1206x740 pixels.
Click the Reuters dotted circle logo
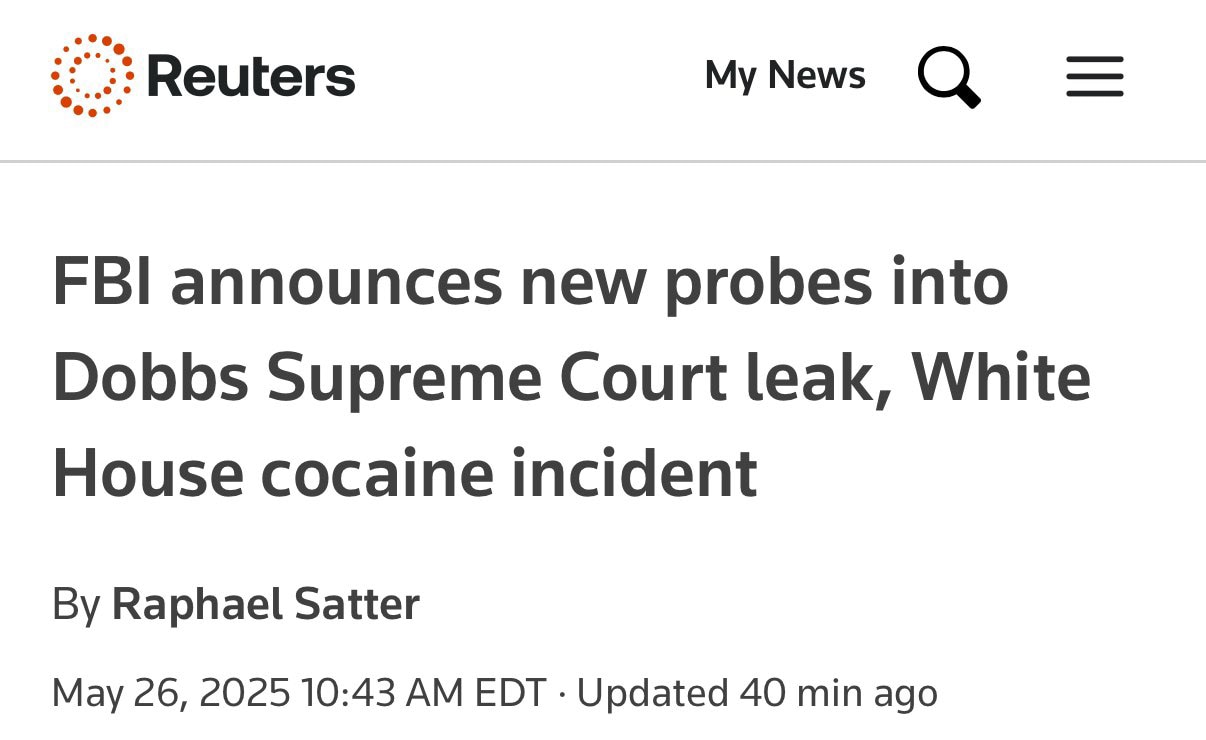pos(91,76)
